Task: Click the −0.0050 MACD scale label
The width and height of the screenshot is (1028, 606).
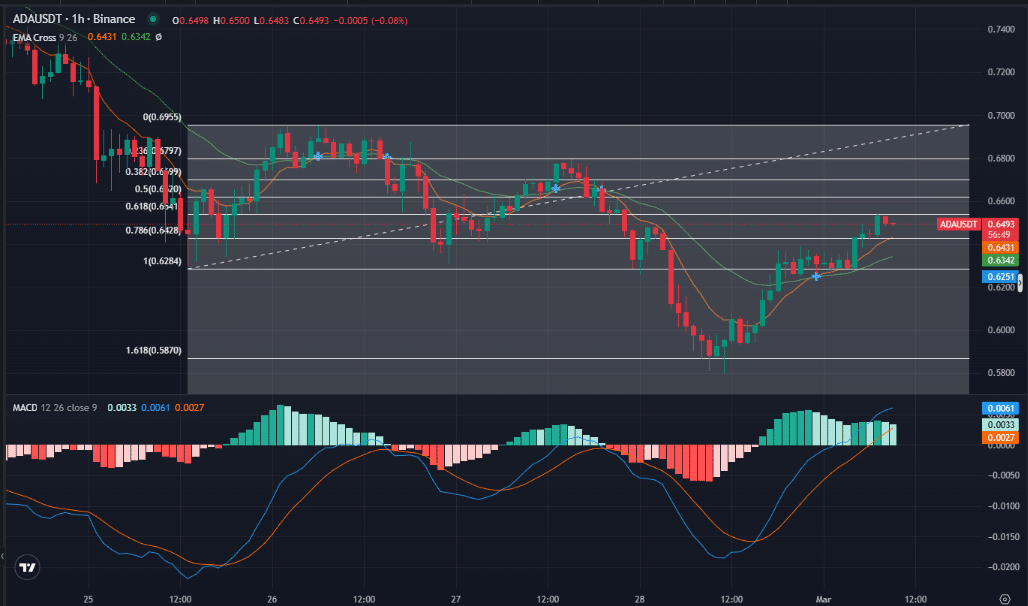Action: pyautogui.click(x=1004, y=475)
